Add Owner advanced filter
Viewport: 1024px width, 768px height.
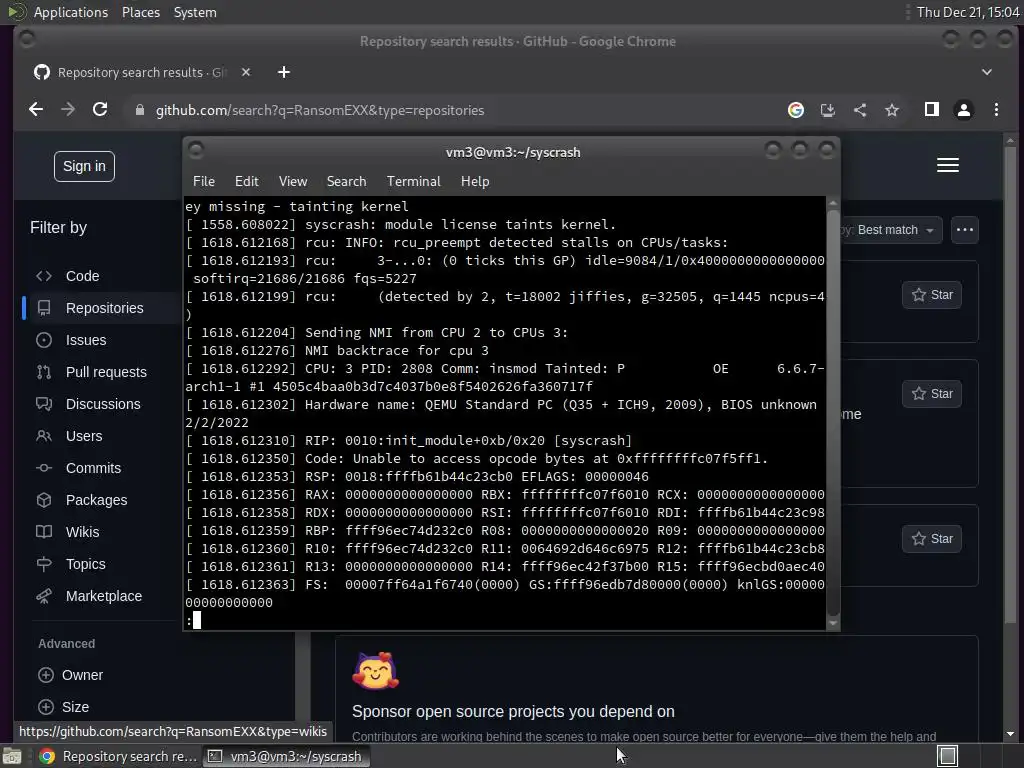(71, 675)
